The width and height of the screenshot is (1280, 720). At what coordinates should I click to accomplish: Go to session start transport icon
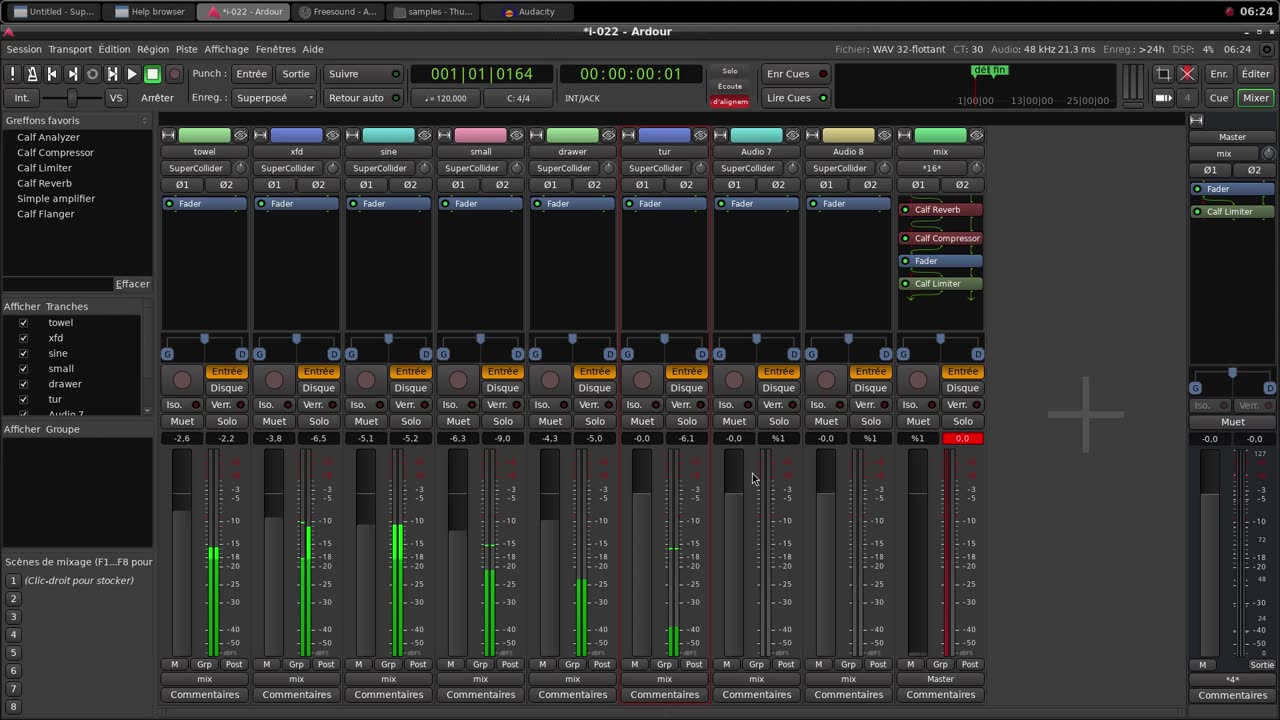coord(52,74)
